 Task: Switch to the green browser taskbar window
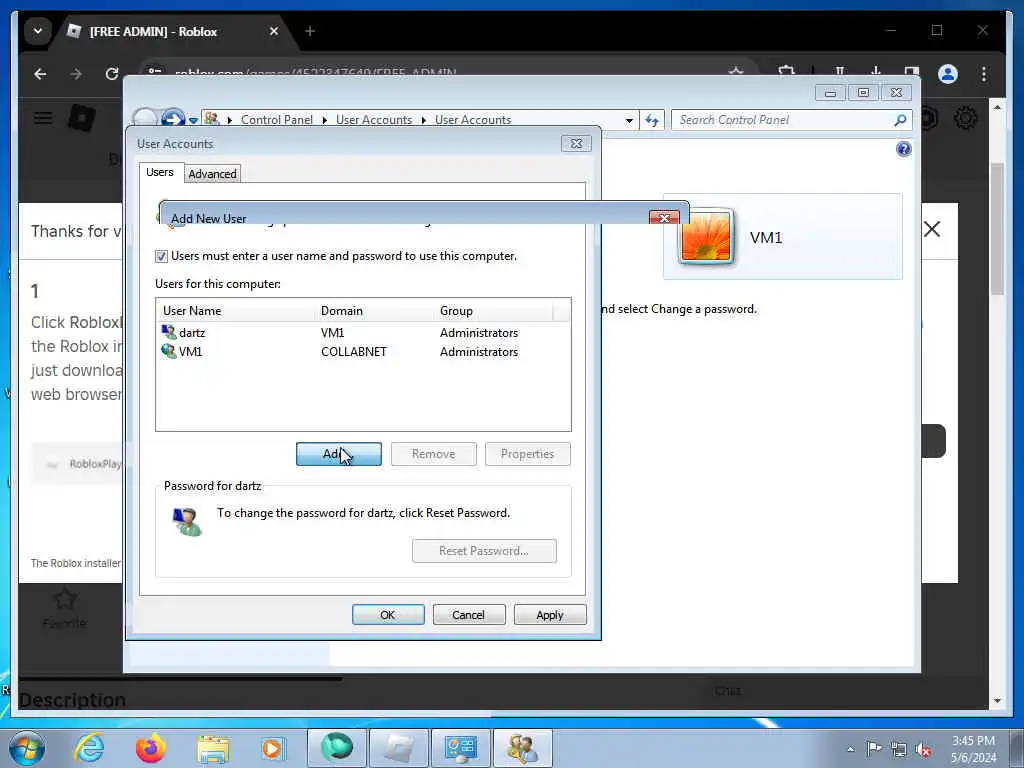pos(337,748)
